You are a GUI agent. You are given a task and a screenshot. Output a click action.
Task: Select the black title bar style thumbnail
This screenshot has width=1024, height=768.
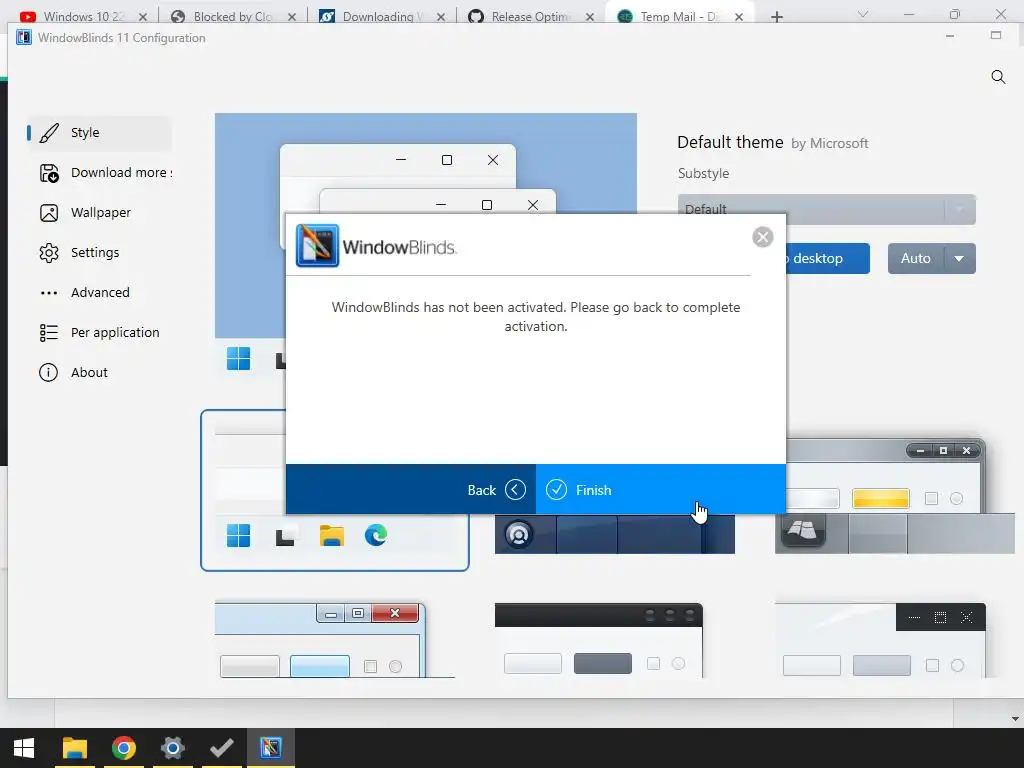tap(599, 641)
